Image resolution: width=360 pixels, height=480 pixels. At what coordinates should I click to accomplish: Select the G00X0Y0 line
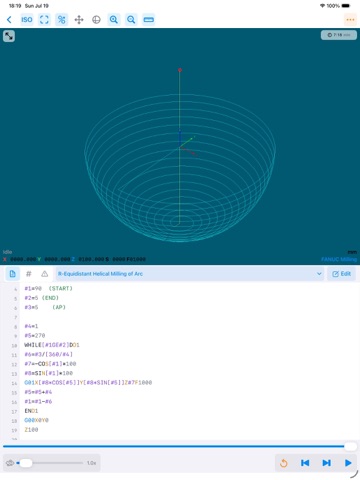click(x=36, y=420)
